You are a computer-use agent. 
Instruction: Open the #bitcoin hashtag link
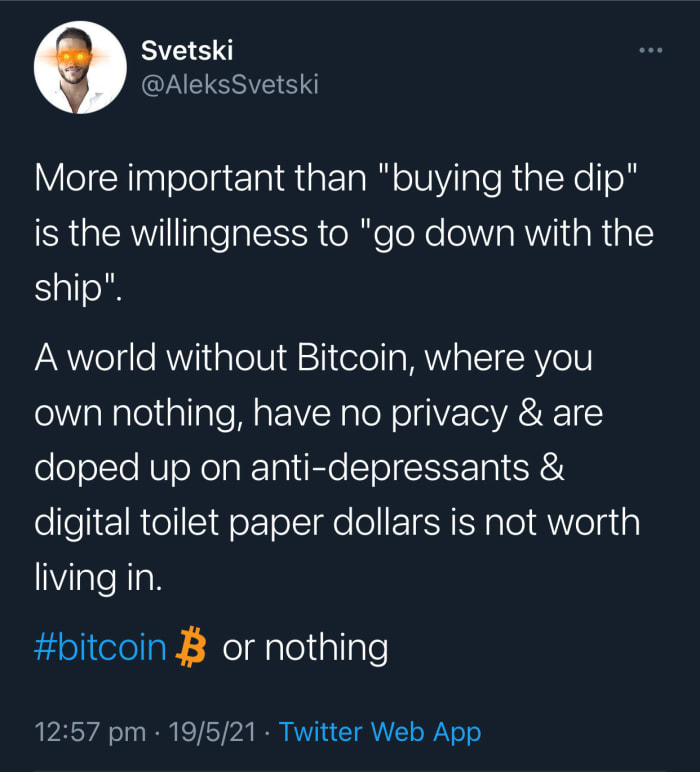[x=100, y=647]
